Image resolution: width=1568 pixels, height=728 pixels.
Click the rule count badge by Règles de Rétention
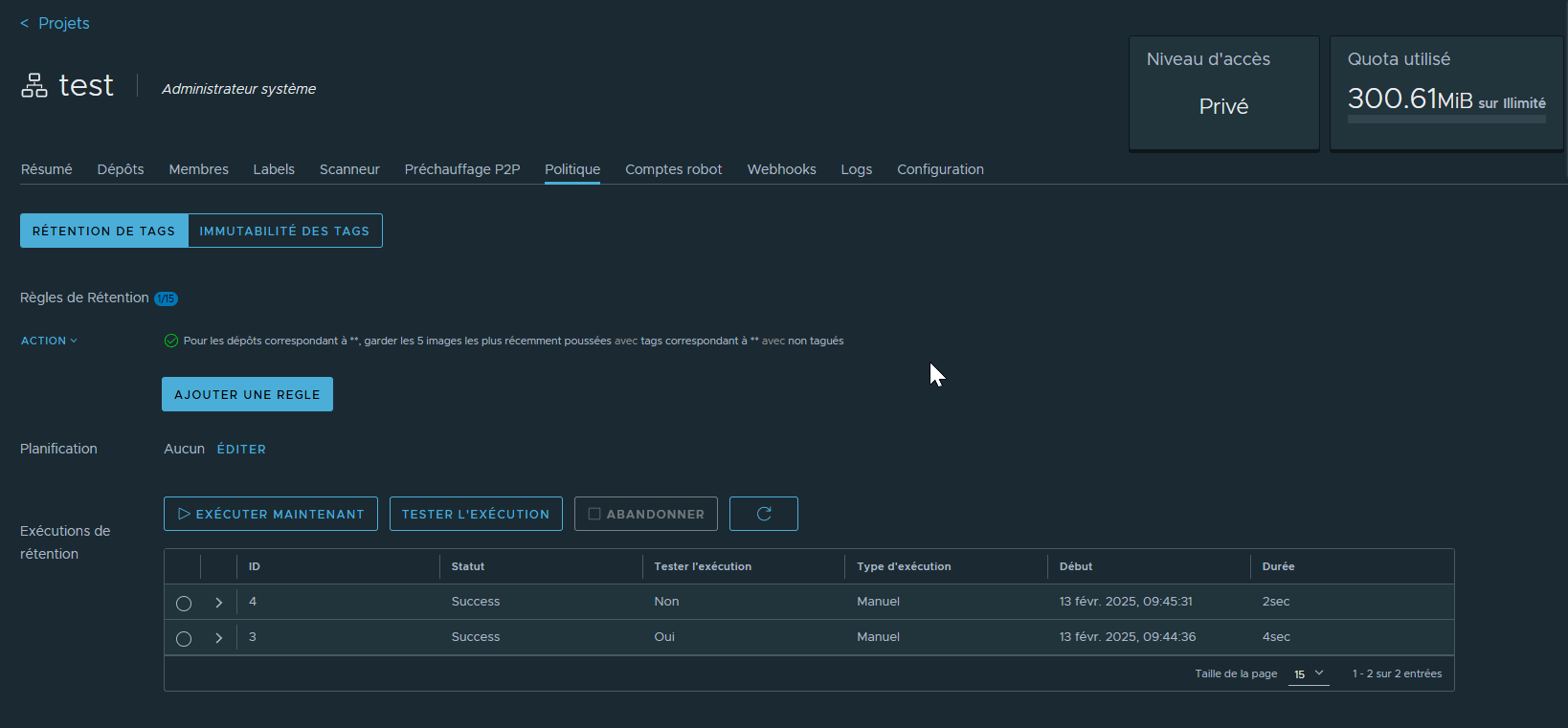tap(166, 298)
